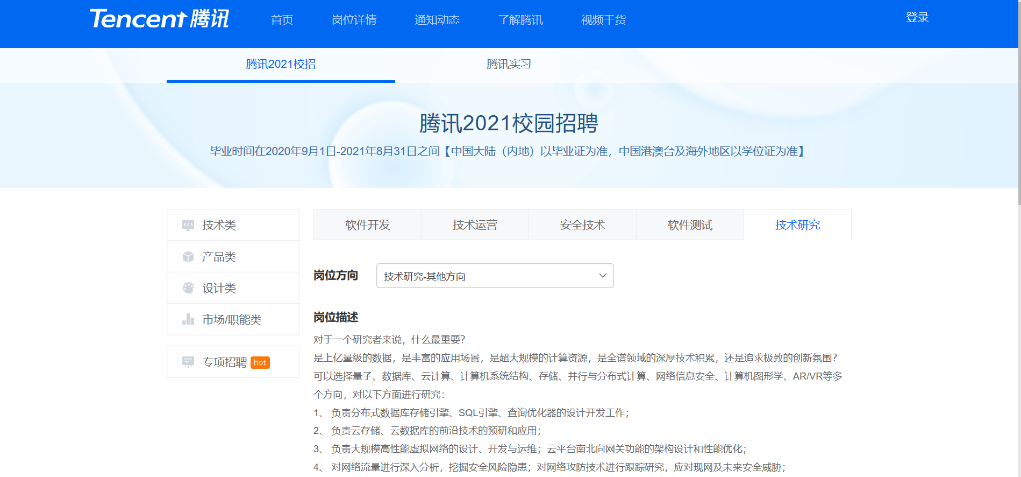Click the 毕业时间在2020年9月1日 notice text
The width and height of the screenshot is (1021, 477).
point(507,152)
